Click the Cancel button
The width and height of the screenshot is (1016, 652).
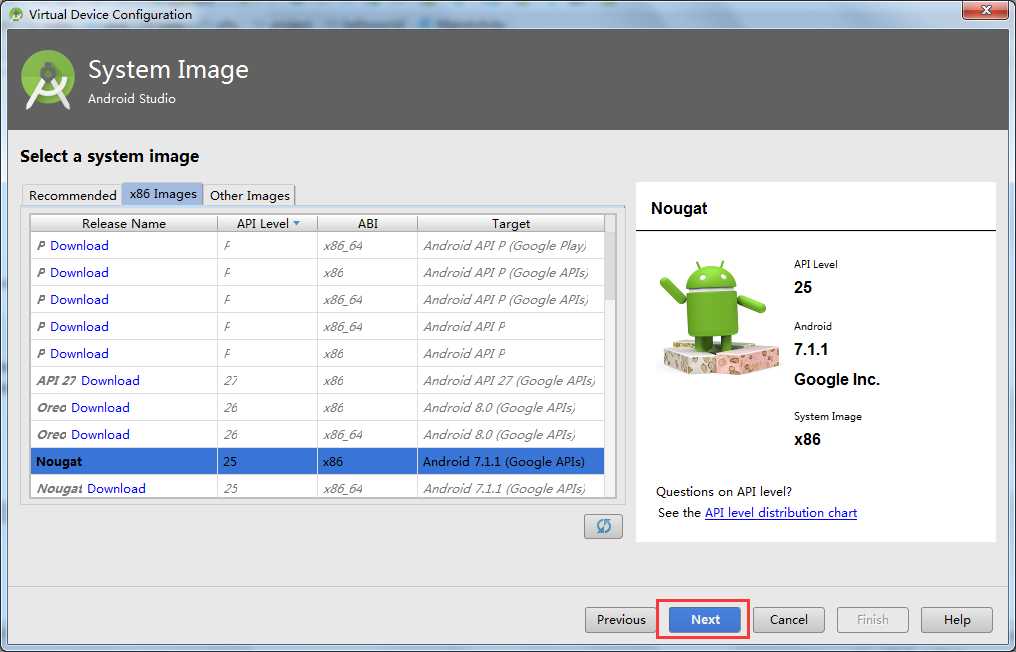(789, 620)
